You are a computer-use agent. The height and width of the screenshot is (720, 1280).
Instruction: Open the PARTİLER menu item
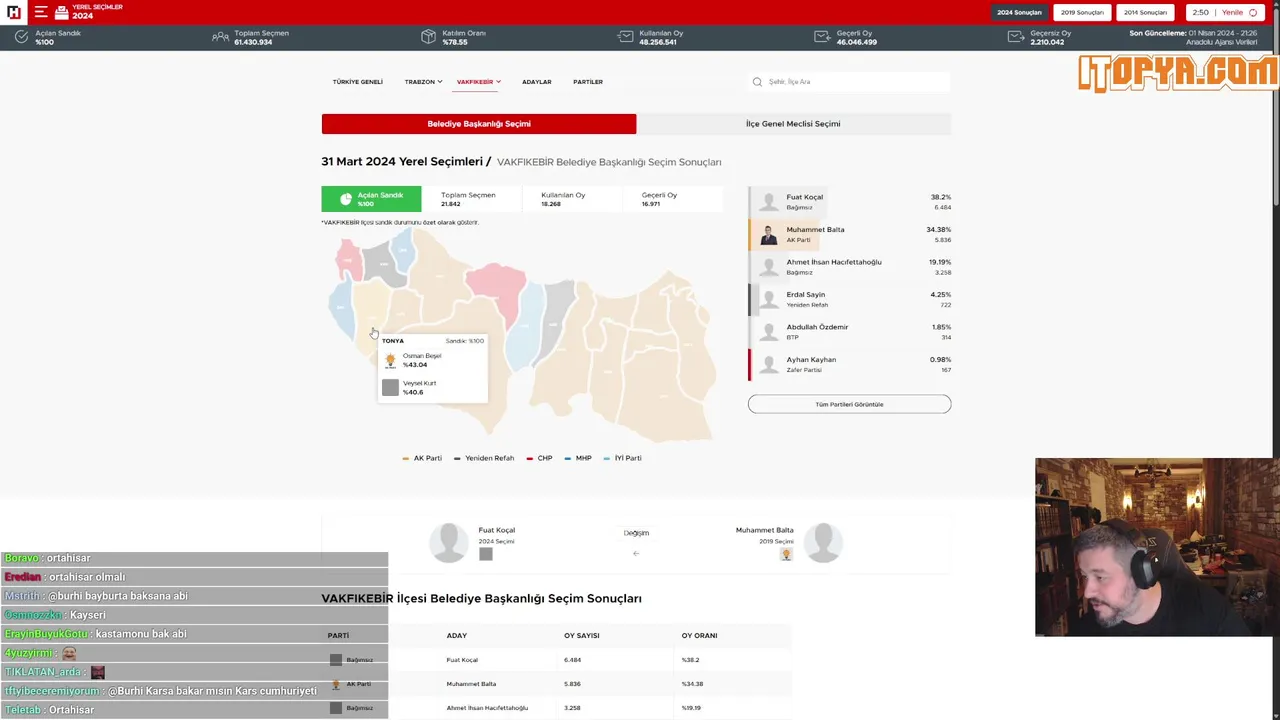point(588,82)
